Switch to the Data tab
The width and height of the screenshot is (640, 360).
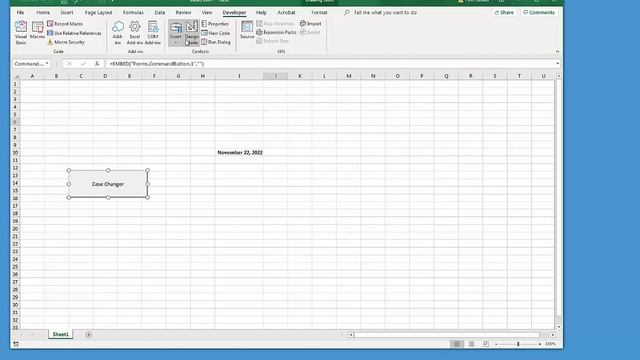coord(160,12)
